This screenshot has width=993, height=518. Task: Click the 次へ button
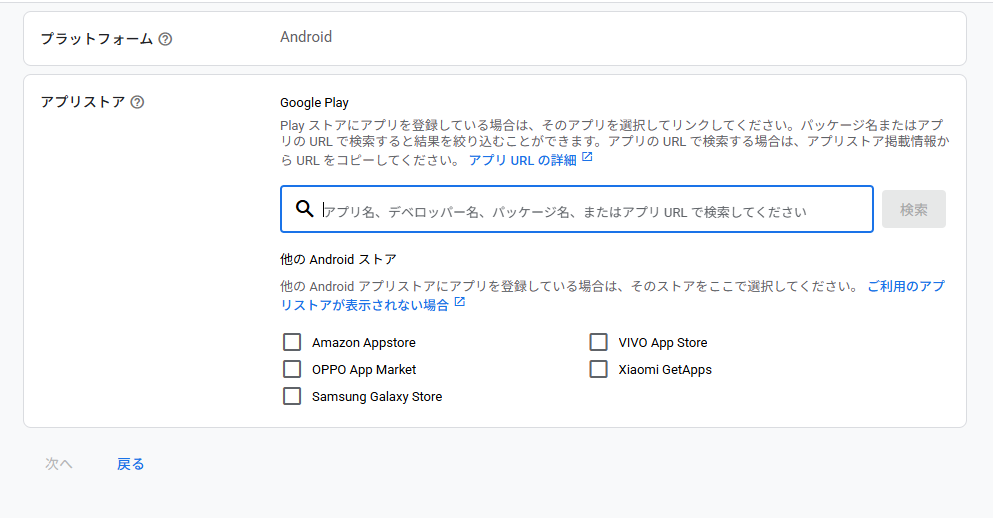point(59,464)
